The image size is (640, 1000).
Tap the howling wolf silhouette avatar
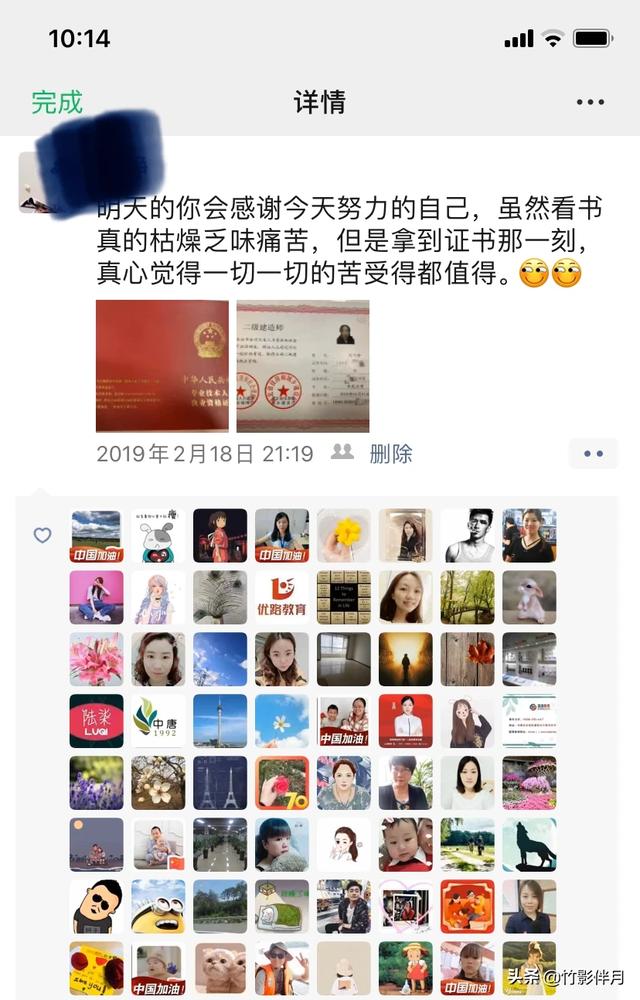tap(529, 844)
